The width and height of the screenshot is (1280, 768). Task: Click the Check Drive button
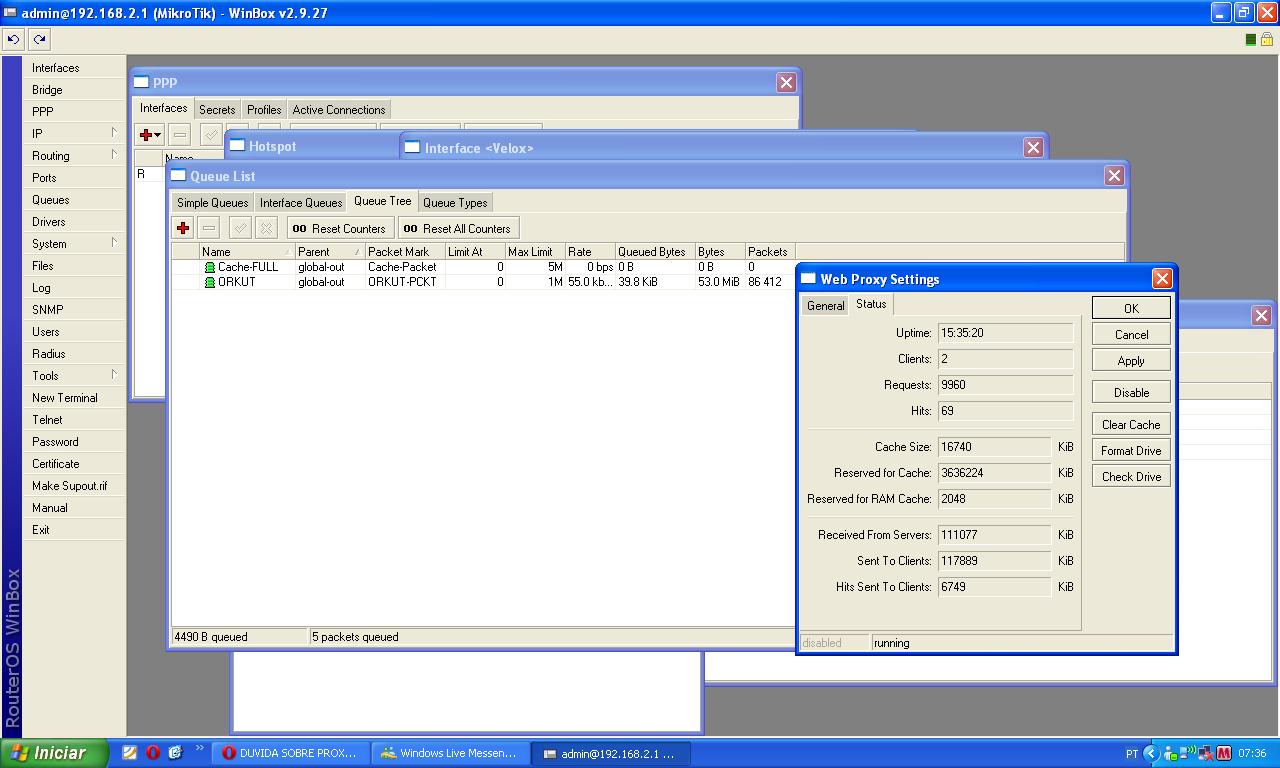[x=1131, y=477]
